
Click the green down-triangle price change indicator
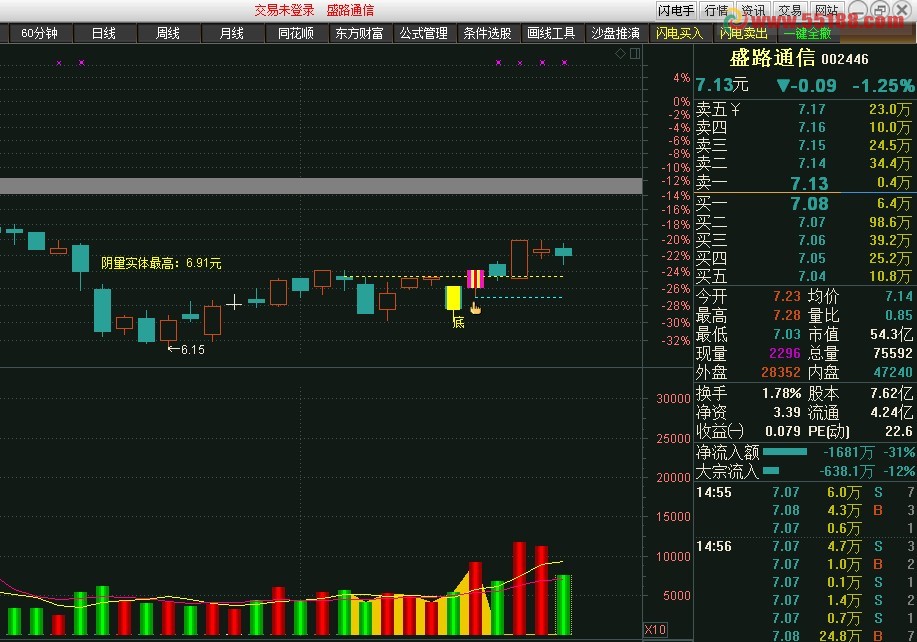click(x=784, y=86)
